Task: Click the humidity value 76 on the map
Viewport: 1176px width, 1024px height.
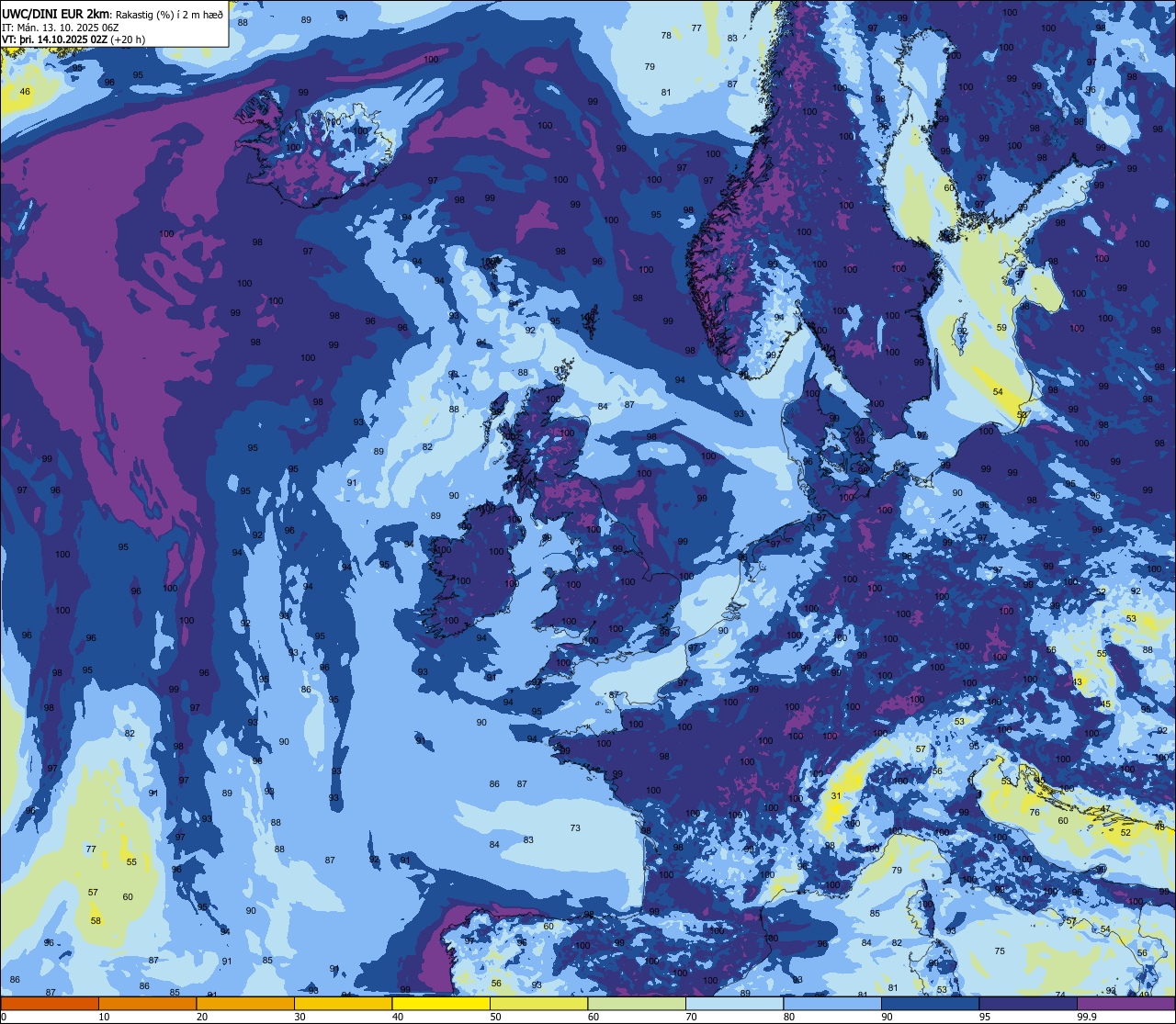Action: tap(1035, 812)
